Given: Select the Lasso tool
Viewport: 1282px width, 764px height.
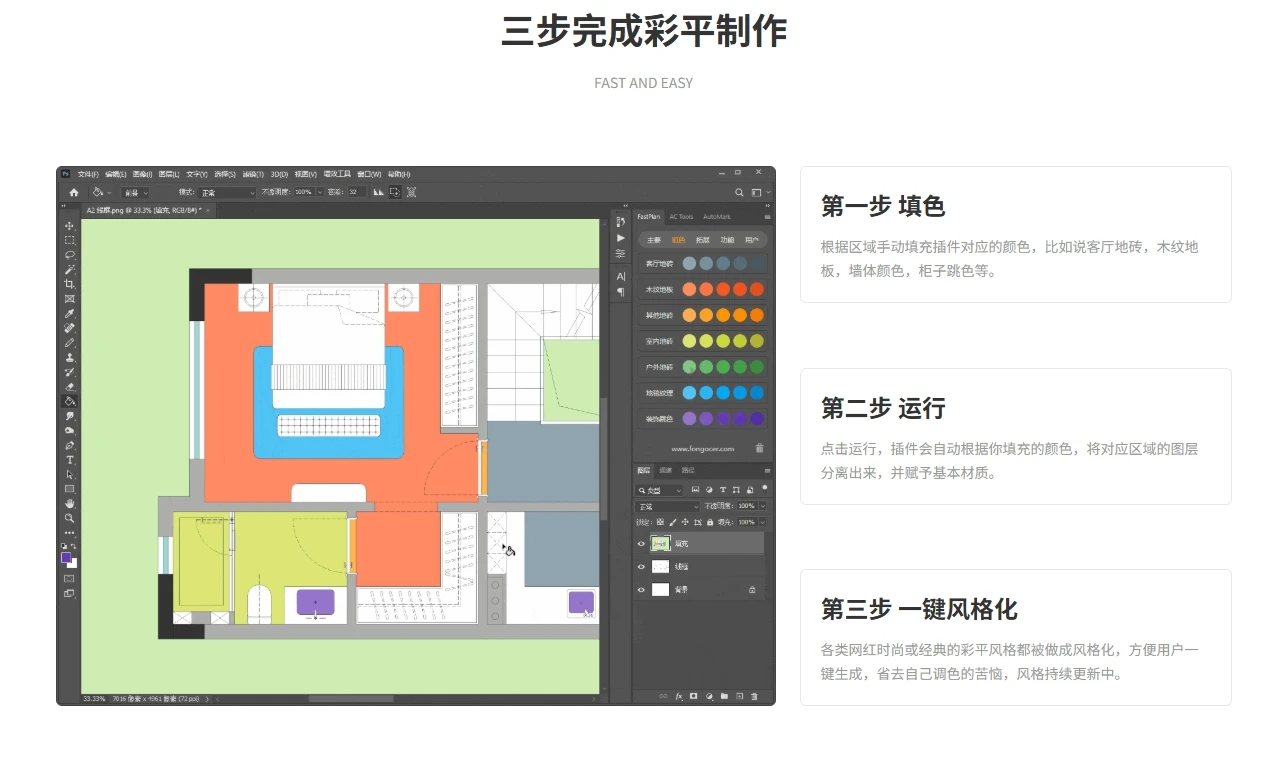Looking at the screenshot, I should click(70, 255).
